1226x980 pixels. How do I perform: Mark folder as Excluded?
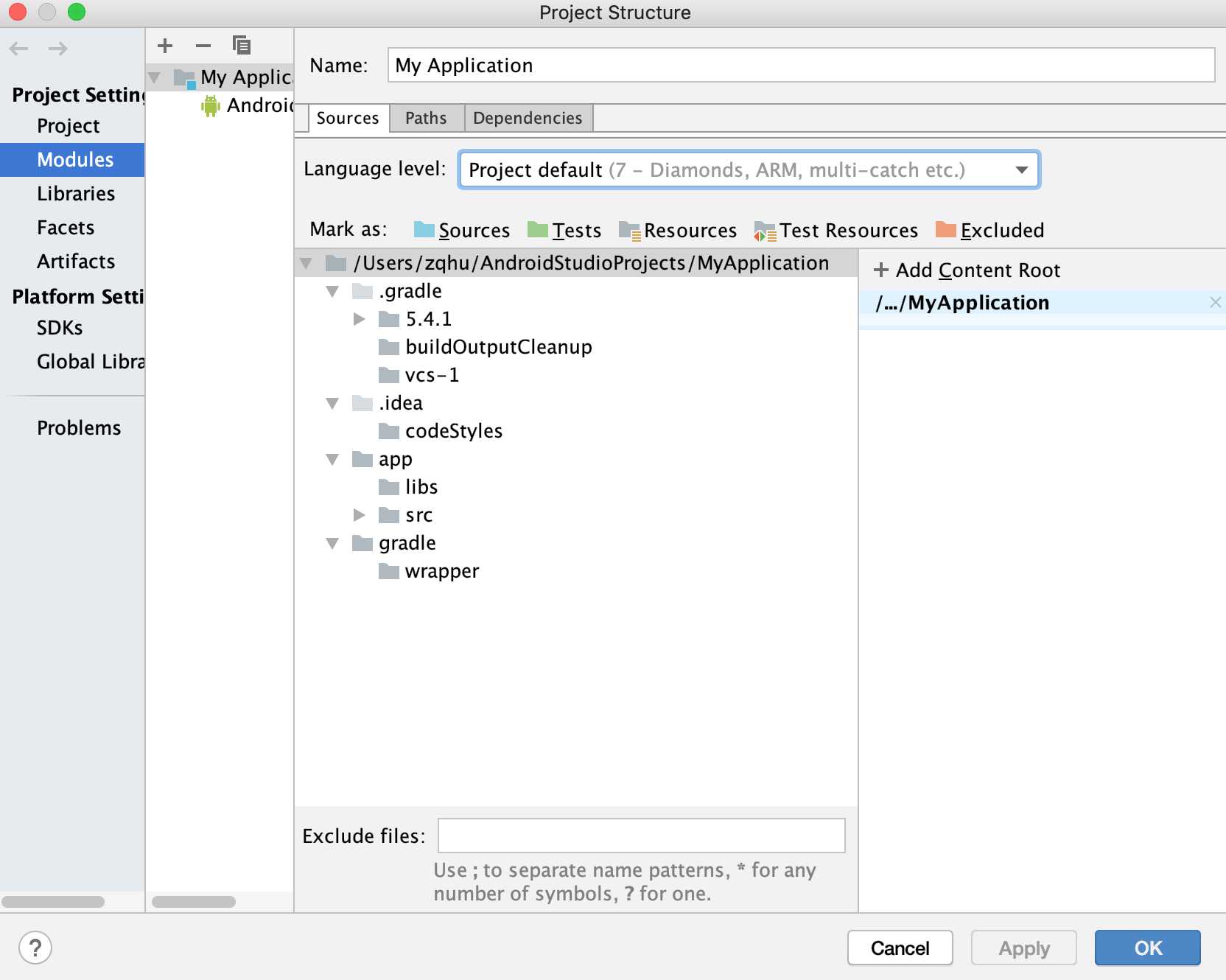click(x=989, y=231)
